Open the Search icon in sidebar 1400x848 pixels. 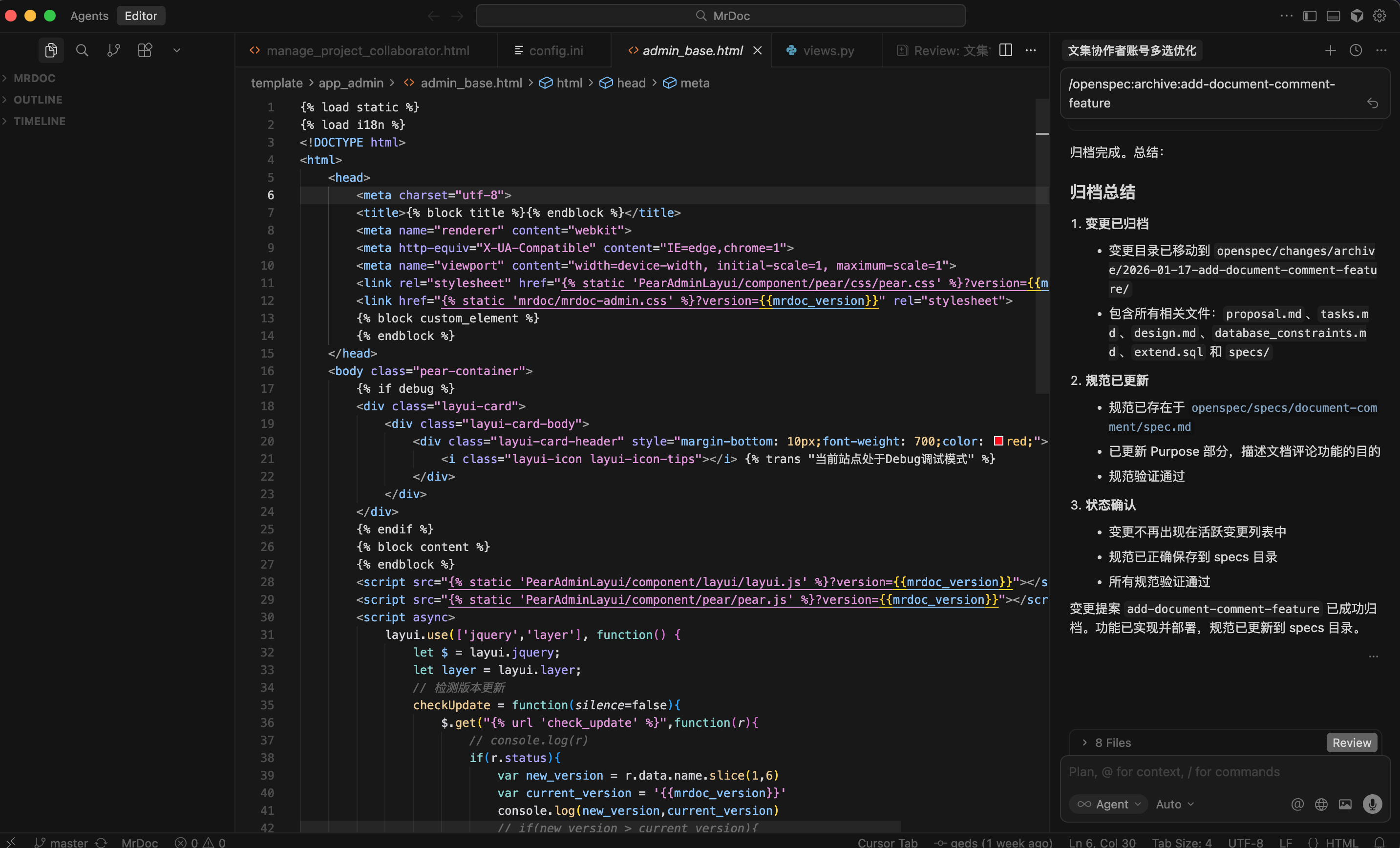click(83, 50)
